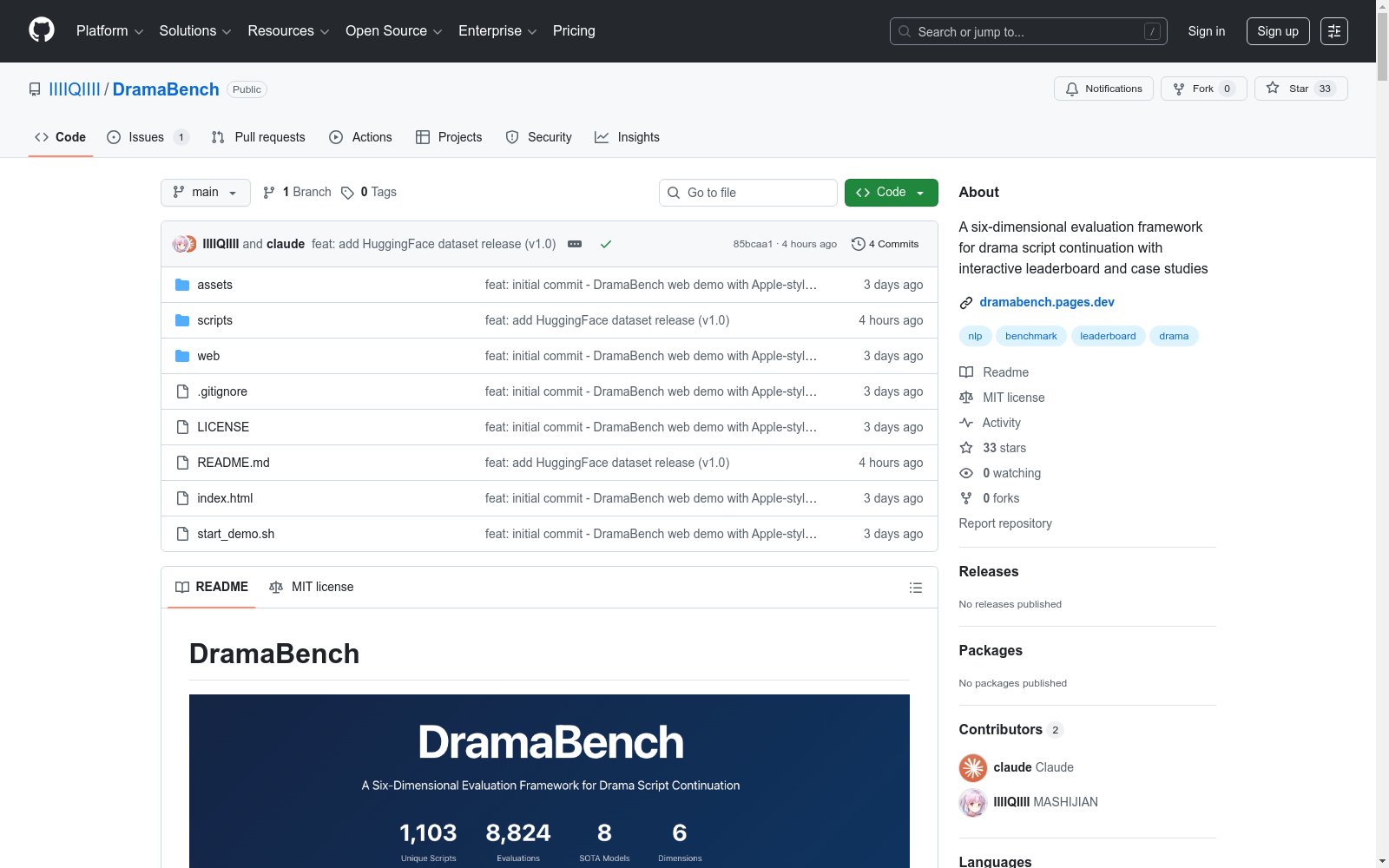View the 4 Commits history link

point(885,244)
